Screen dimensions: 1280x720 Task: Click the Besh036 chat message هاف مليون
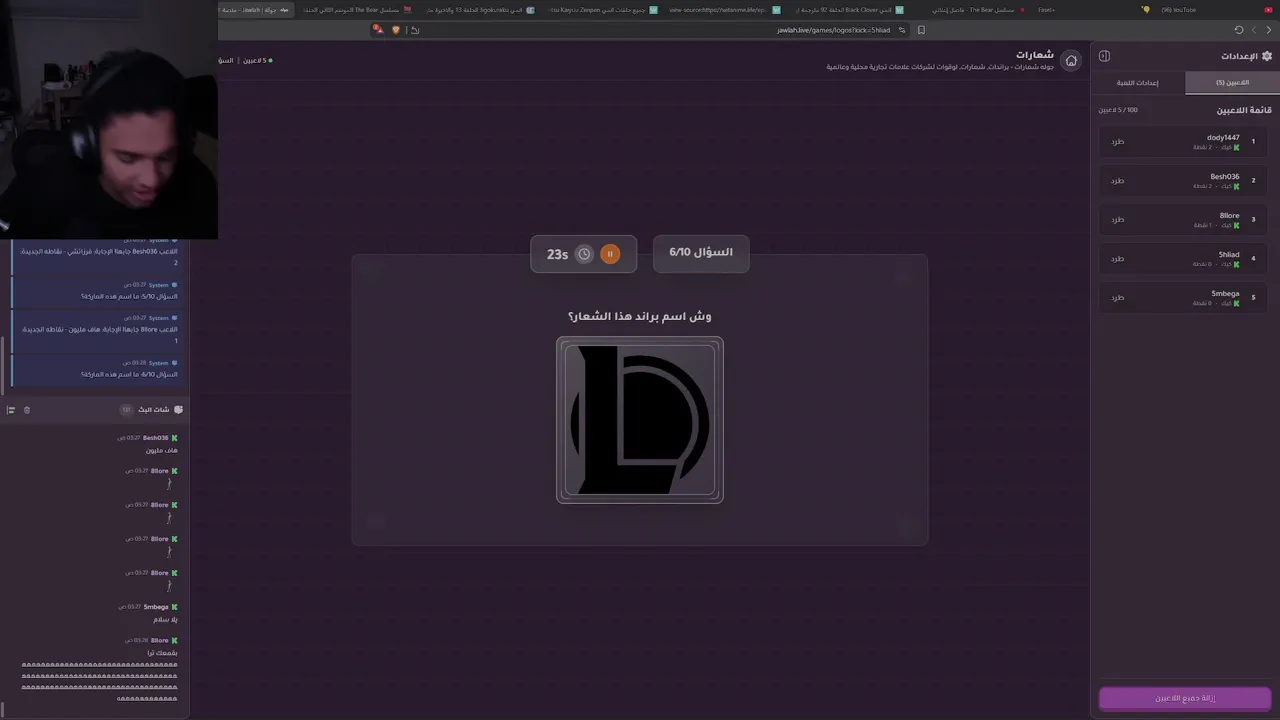164,451
